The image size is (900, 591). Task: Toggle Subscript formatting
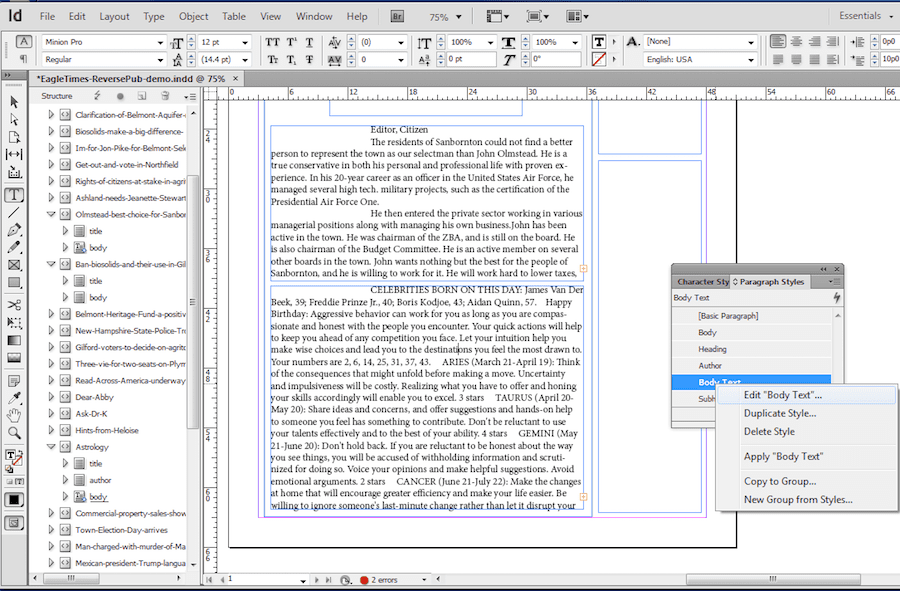click(292, 59)
